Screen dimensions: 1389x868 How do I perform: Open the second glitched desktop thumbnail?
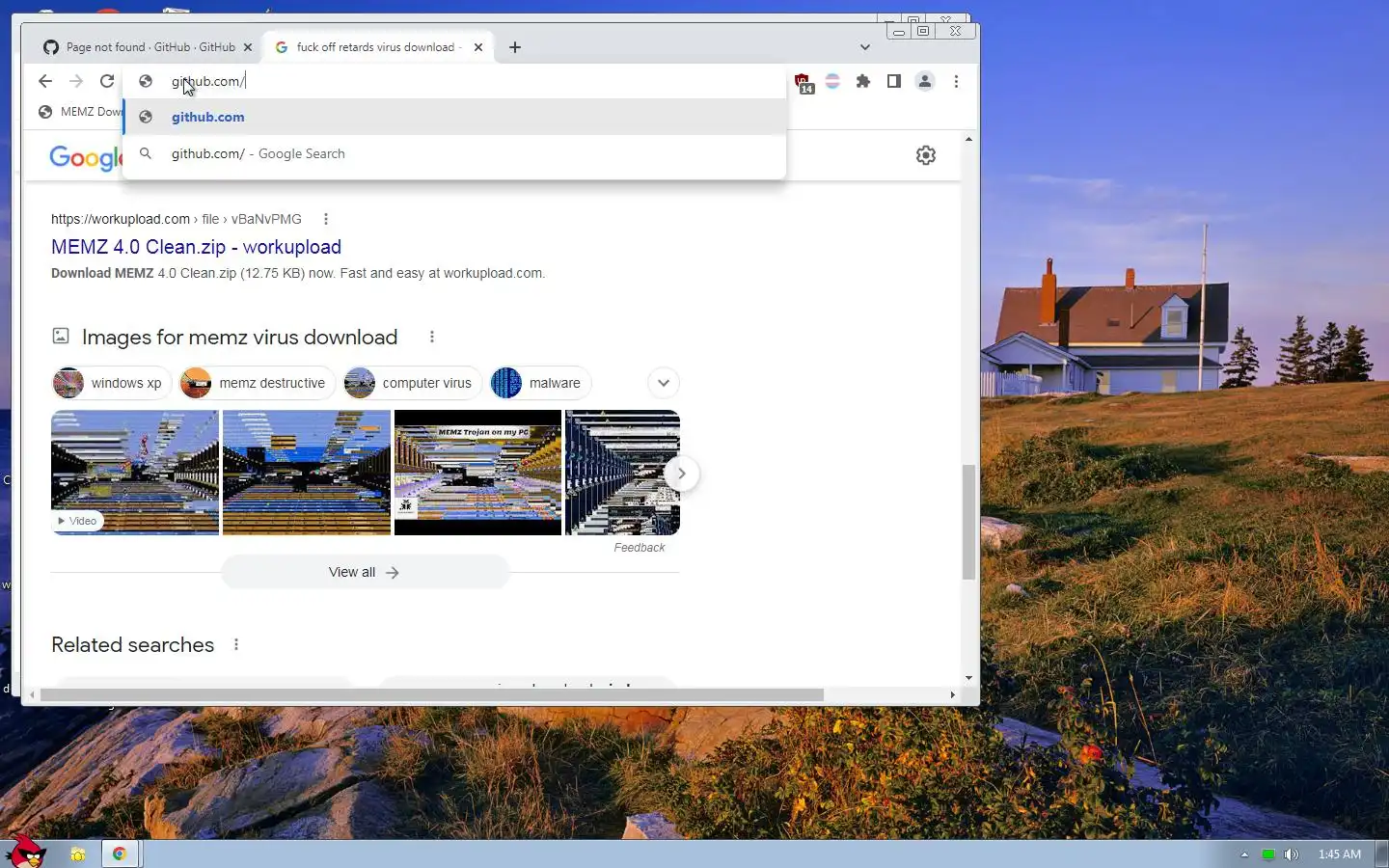[307, 473]
